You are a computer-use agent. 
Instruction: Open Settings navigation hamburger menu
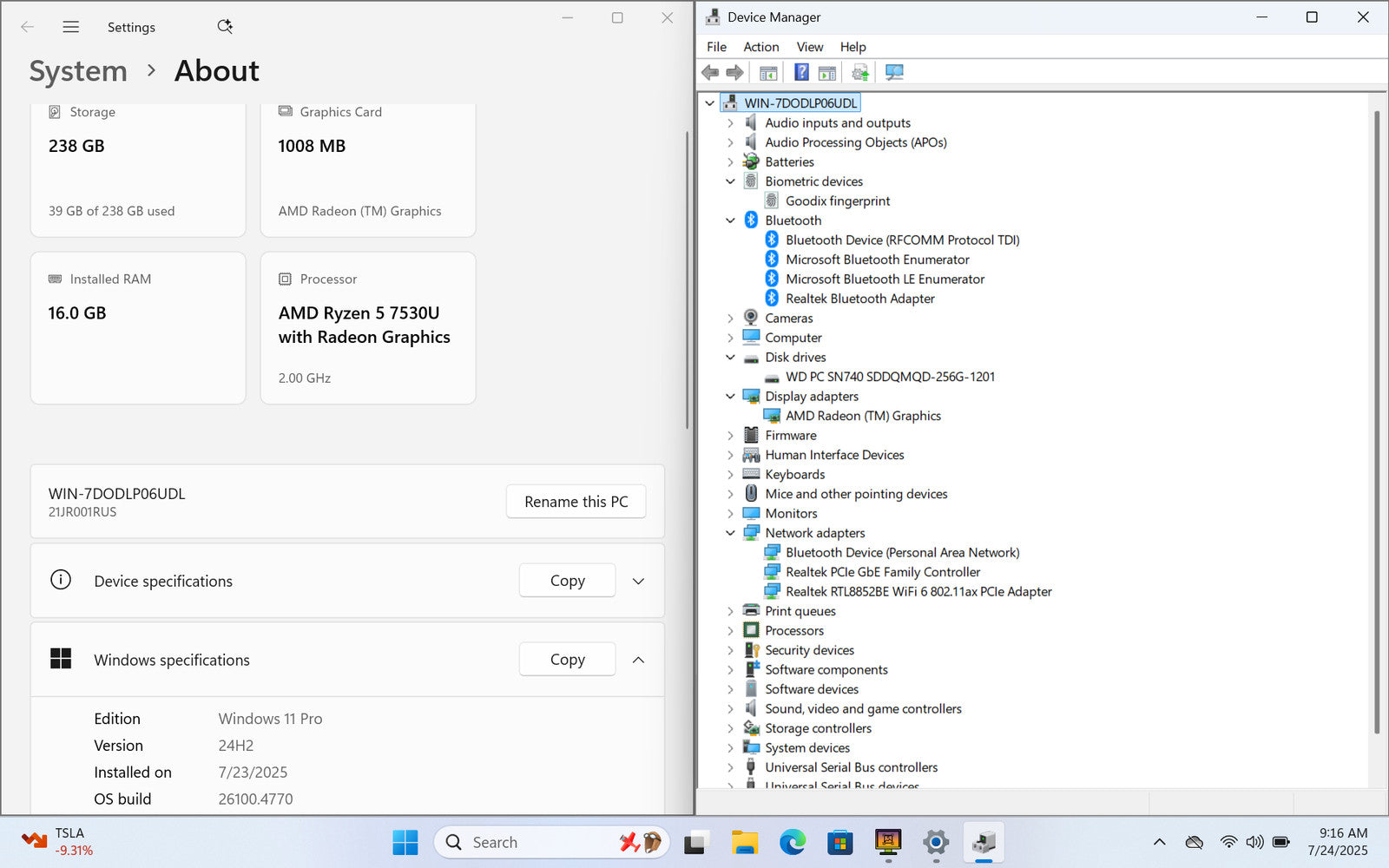click(71, 27)
